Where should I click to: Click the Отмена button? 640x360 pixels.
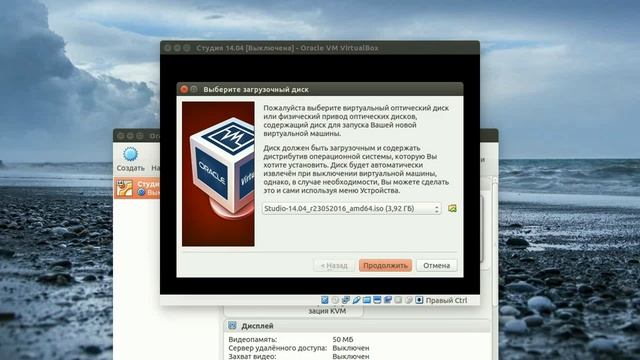[x=436, y=265]
